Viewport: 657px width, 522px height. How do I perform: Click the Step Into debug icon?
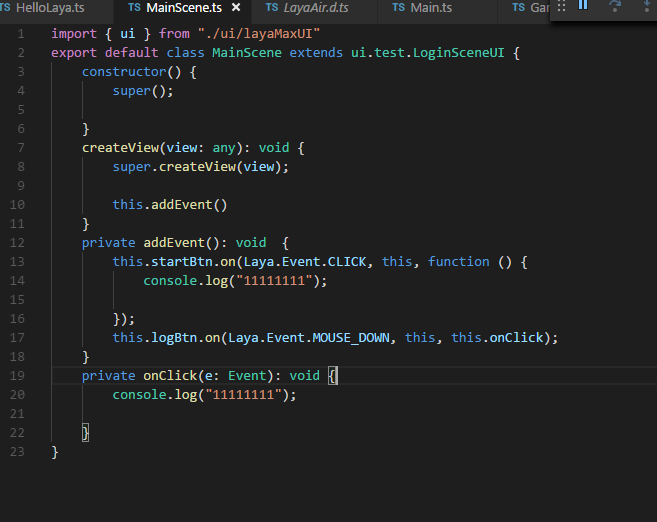tap(645, 6)
